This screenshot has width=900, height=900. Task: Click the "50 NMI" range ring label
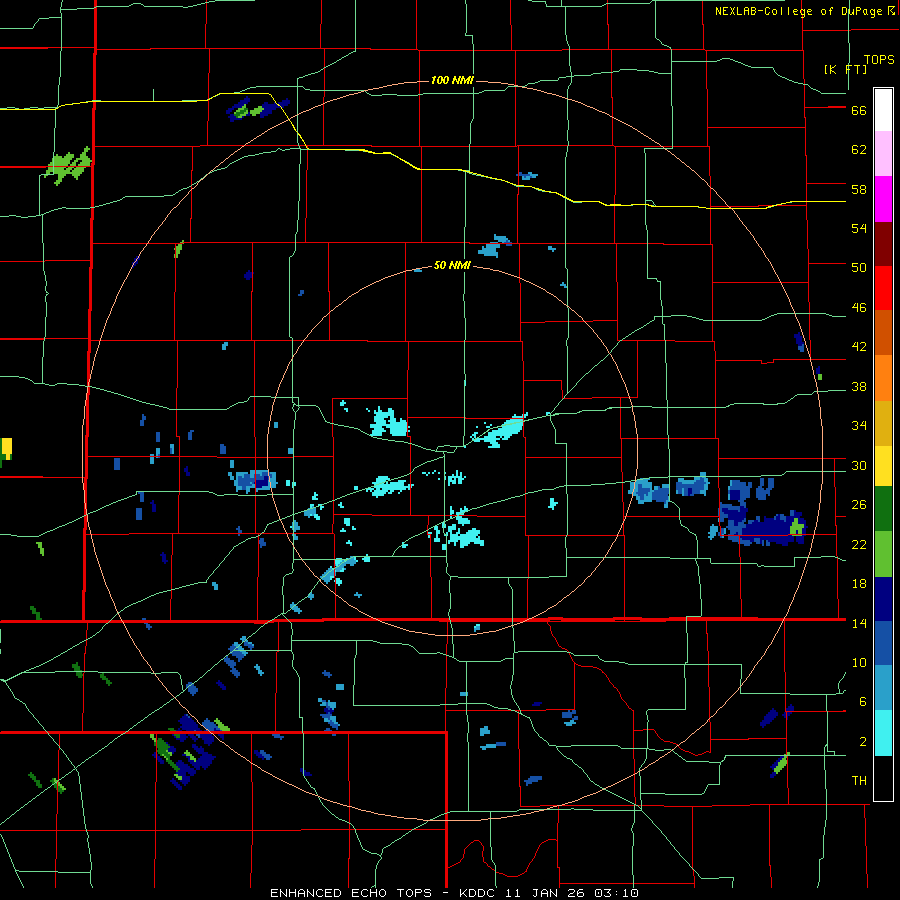tap(452, 265)
